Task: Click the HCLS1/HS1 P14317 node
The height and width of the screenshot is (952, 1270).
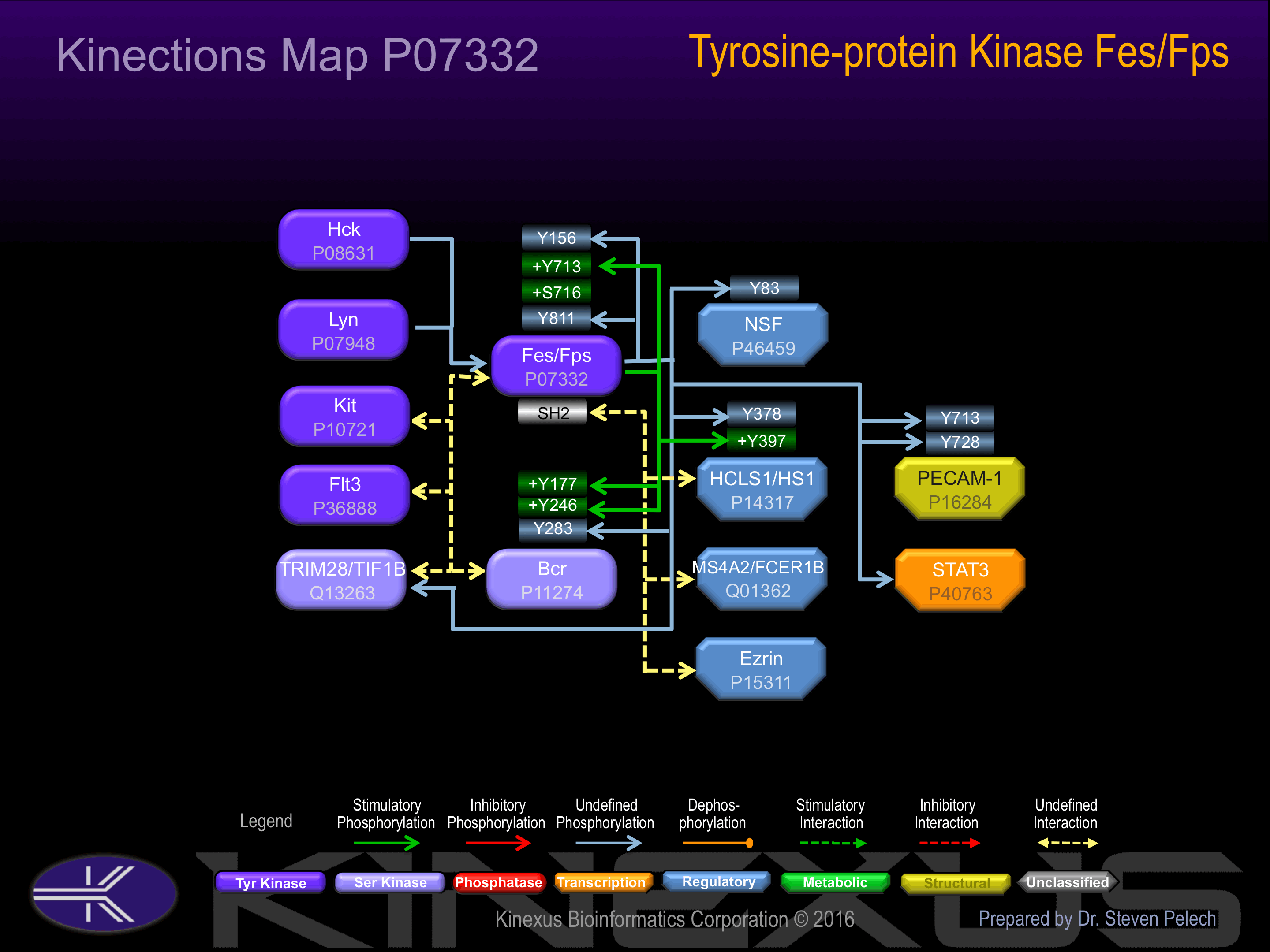Action: point(762,490)
